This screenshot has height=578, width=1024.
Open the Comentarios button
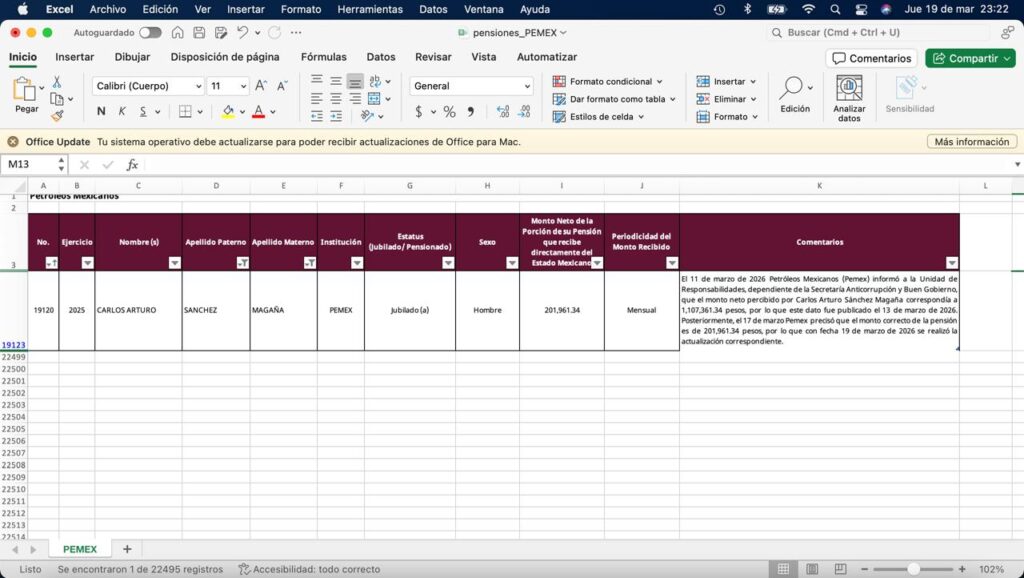(871, 58)
